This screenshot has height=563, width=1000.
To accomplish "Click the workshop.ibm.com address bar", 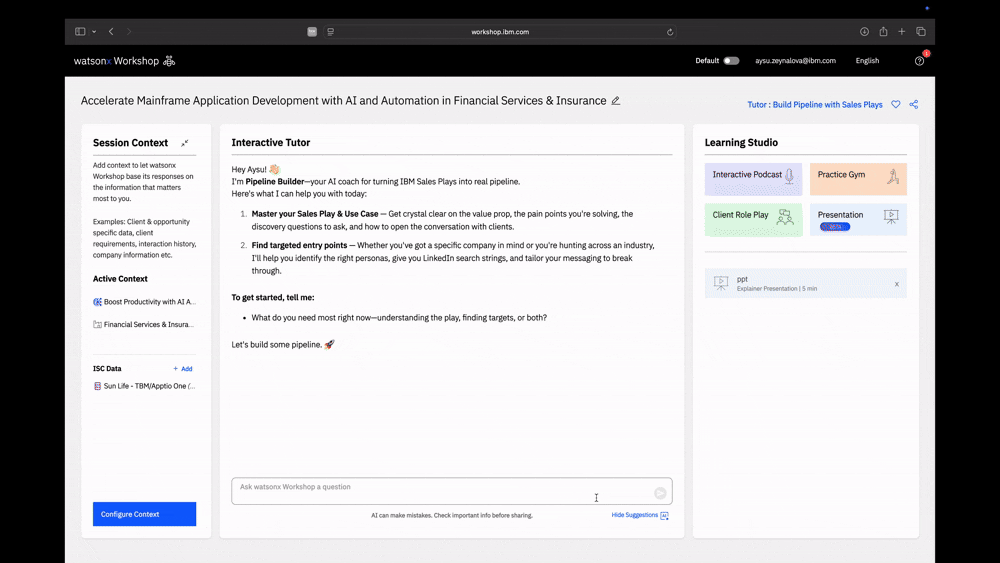I will tap(500, 32).
